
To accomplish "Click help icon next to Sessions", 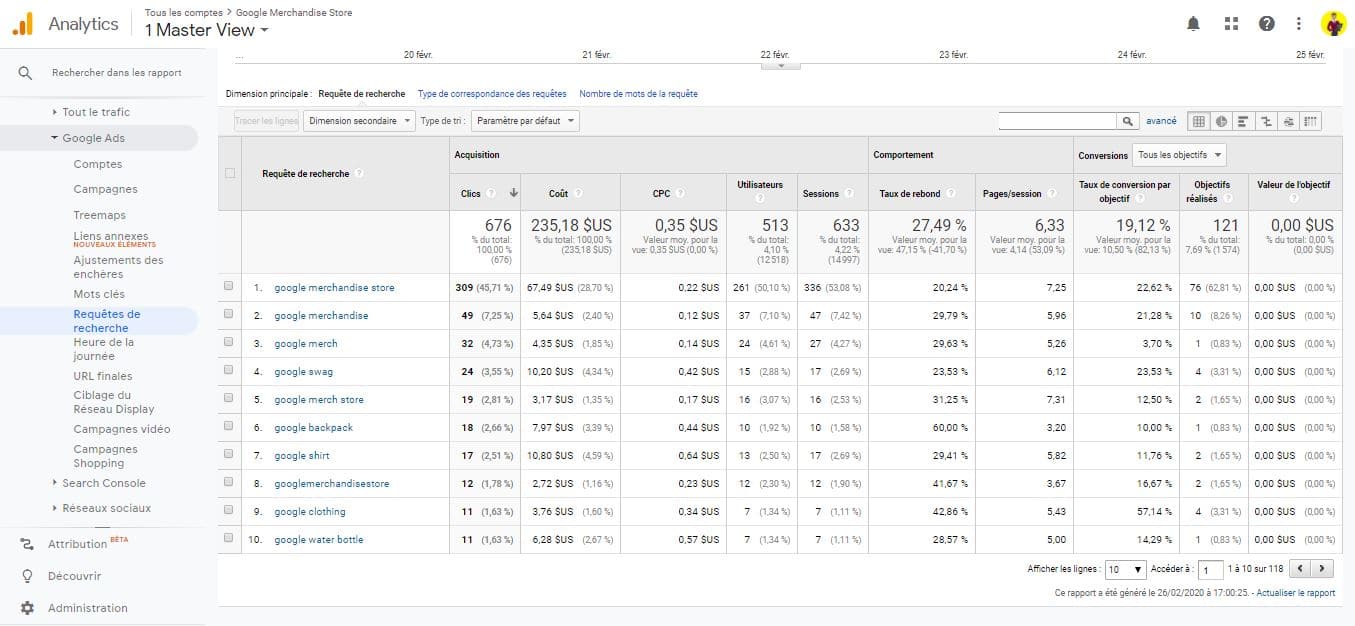I will tap(849, 193).
